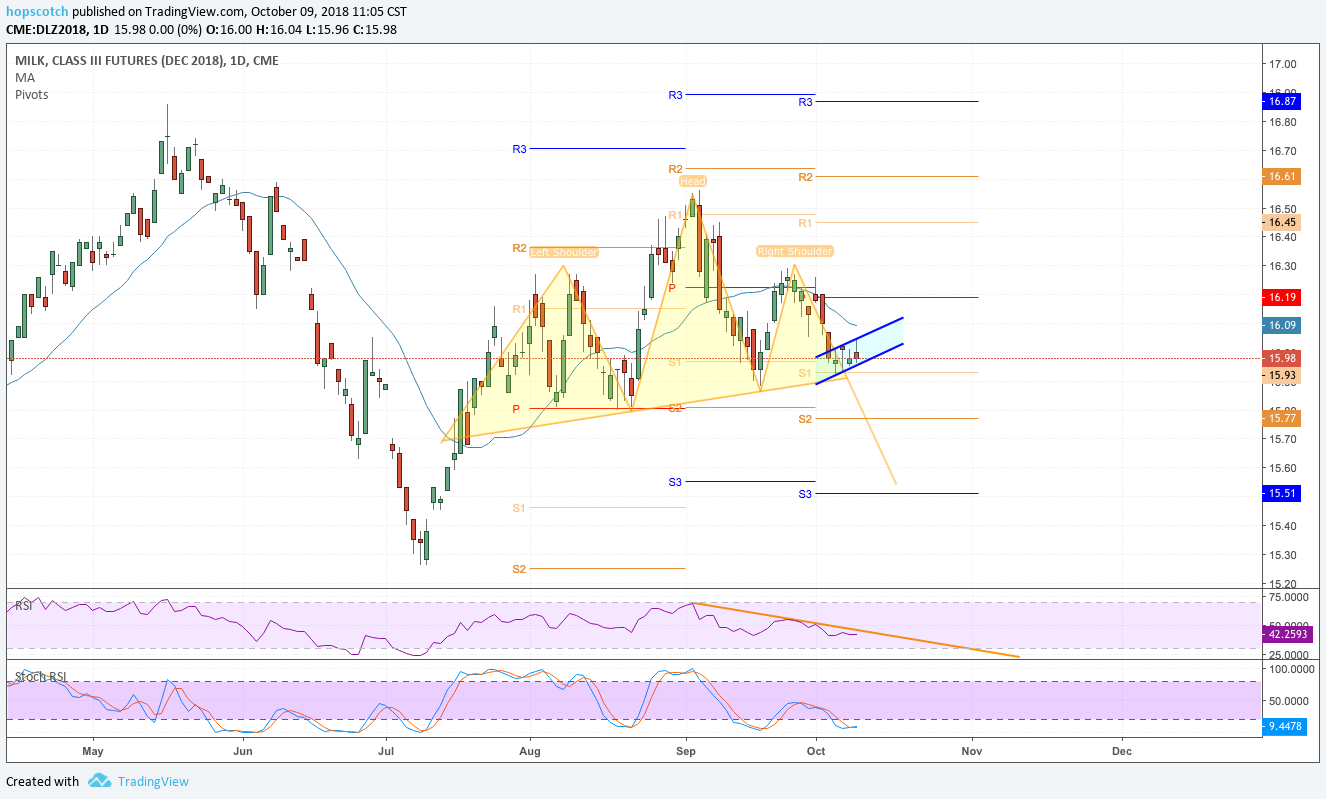Viewport: 1326px width, 799px height.
Task: Click the 16.45 price tag
Action: click(x=1282, y=222)
